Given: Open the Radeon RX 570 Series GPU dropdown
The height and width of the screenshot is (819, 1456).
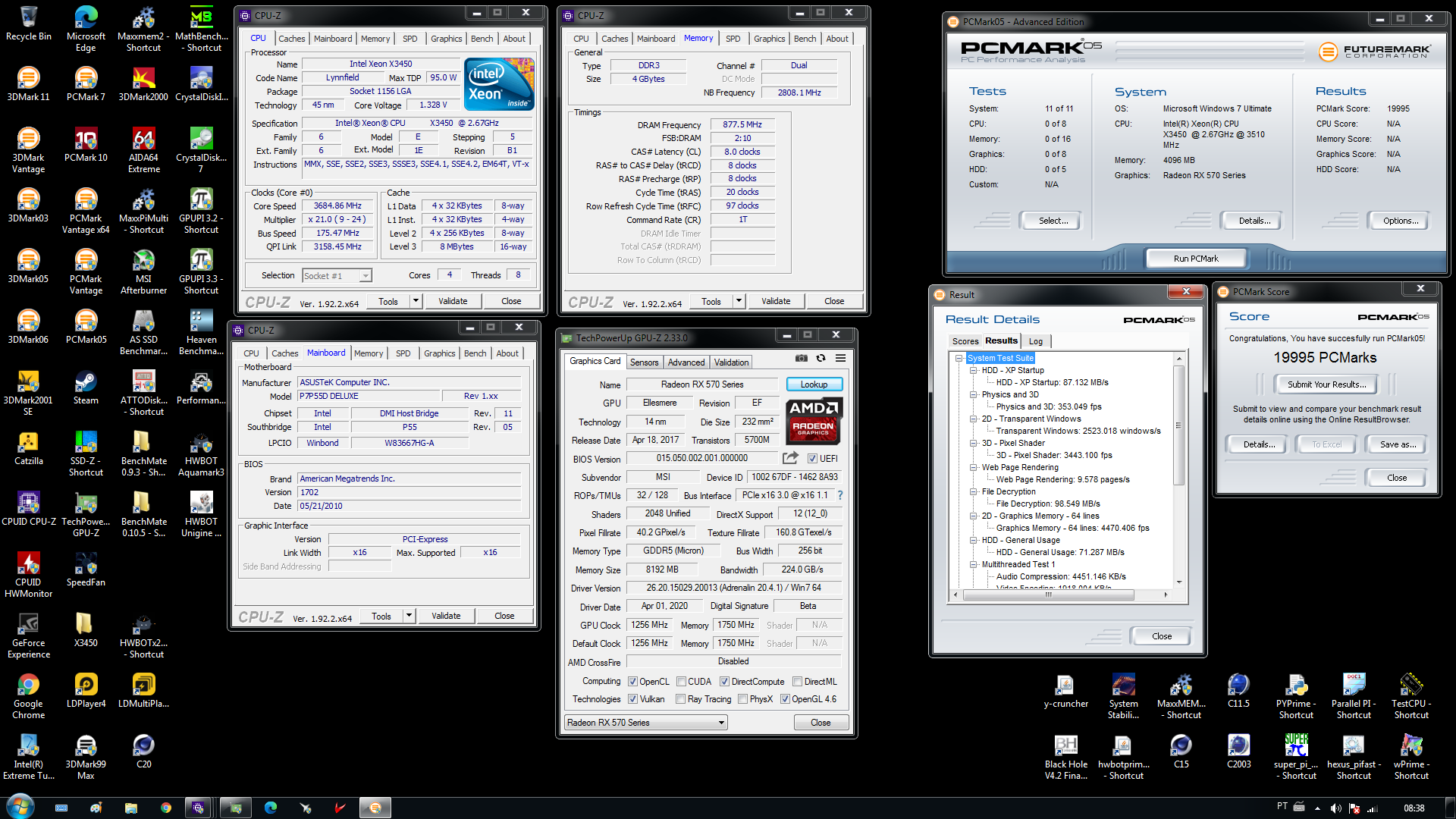Looking at the screenshot, I should tap(646, 723).
